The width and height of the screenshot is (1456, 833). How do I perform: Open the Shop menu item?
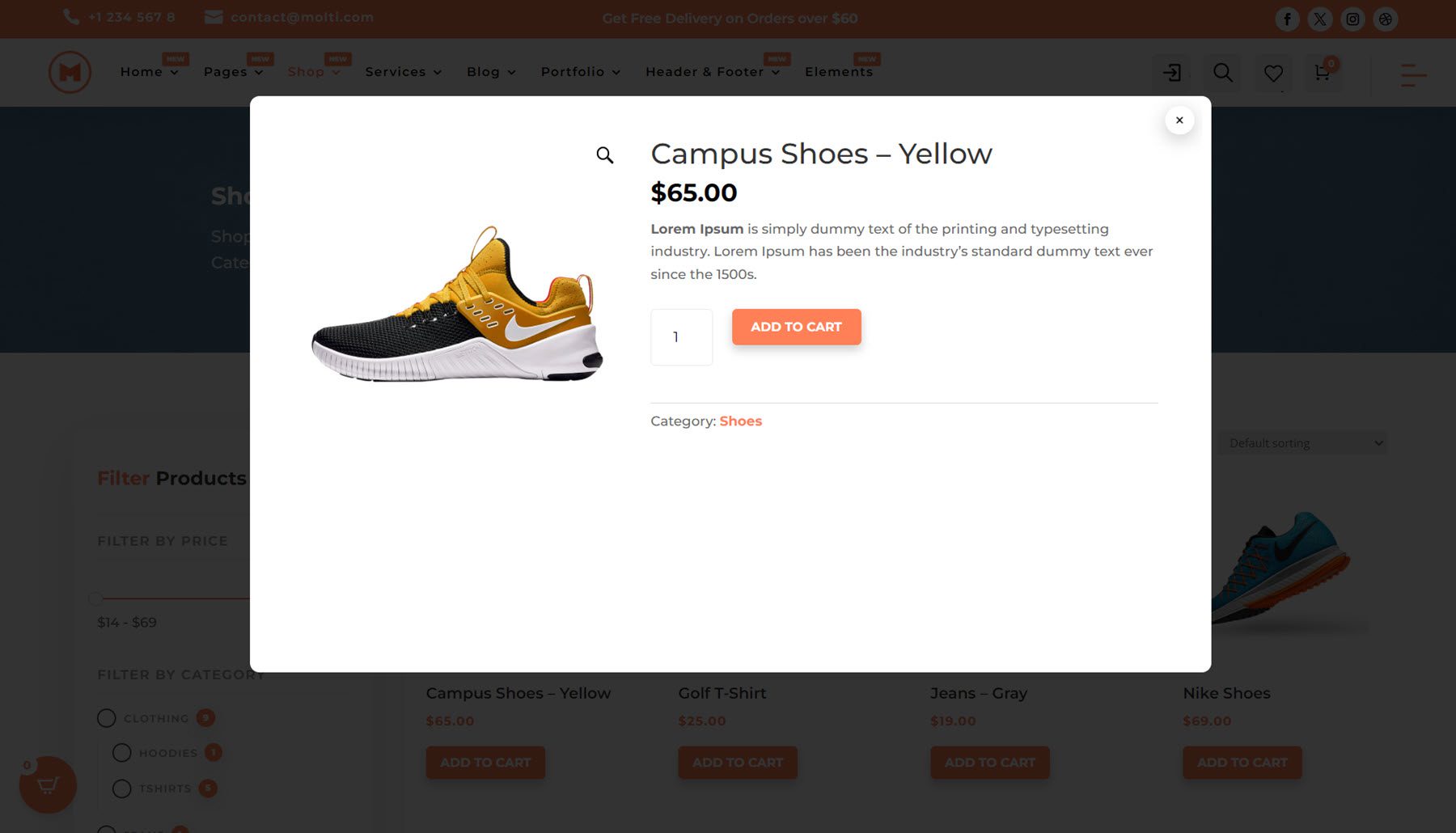point(308,71)
